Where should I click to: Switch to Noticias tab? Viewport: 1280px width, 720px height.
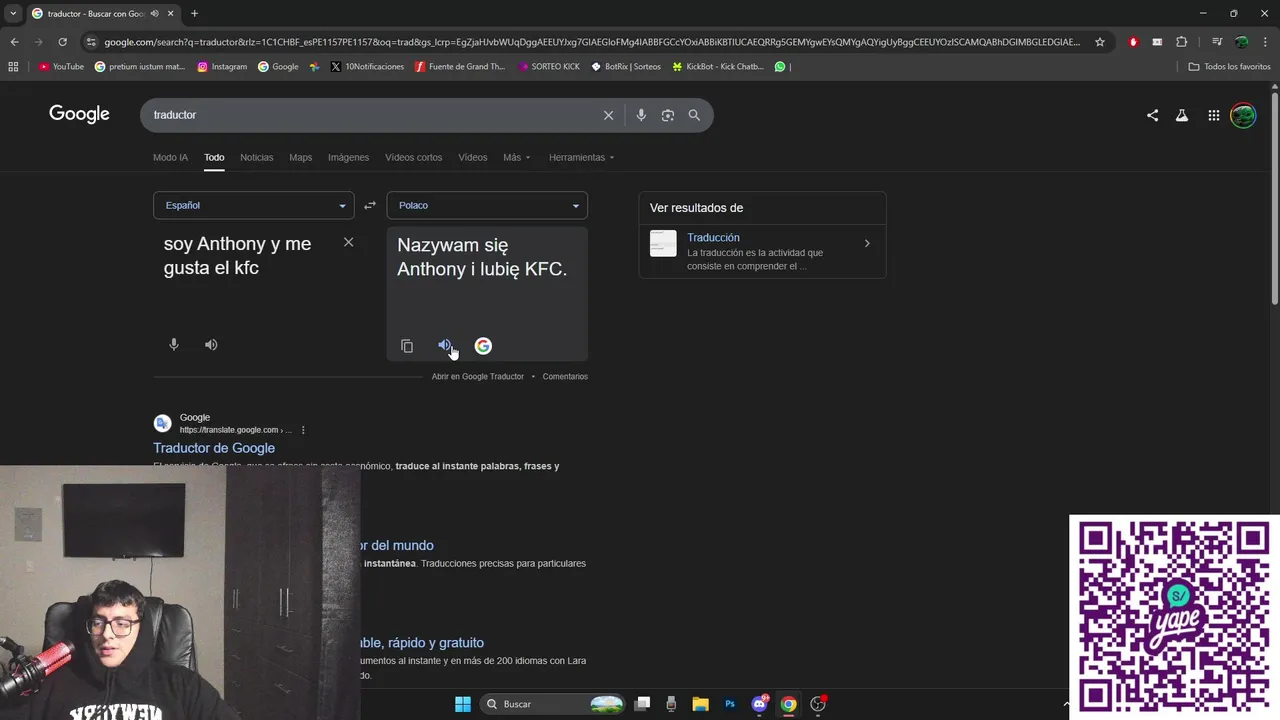257,157
